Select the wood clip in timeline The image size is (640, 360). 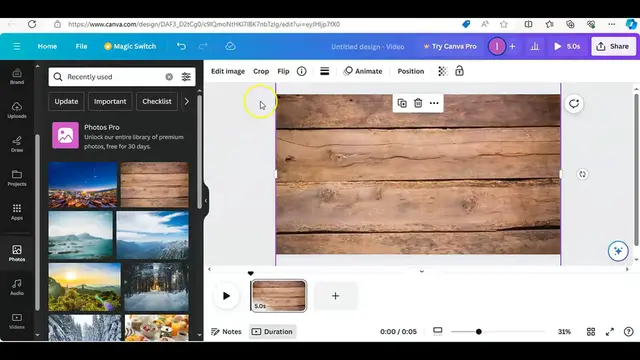279,296
